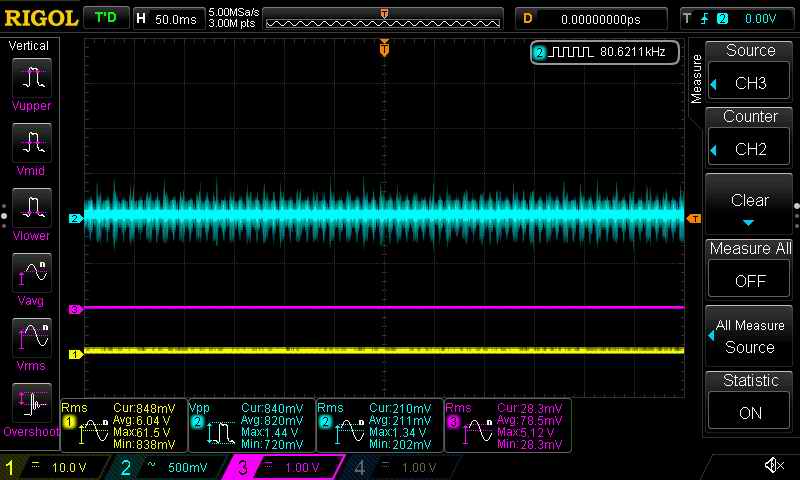This screenshot has height=480, width=800.
Task: Select the Vmid measurement icon
Action: pos(32,143)
